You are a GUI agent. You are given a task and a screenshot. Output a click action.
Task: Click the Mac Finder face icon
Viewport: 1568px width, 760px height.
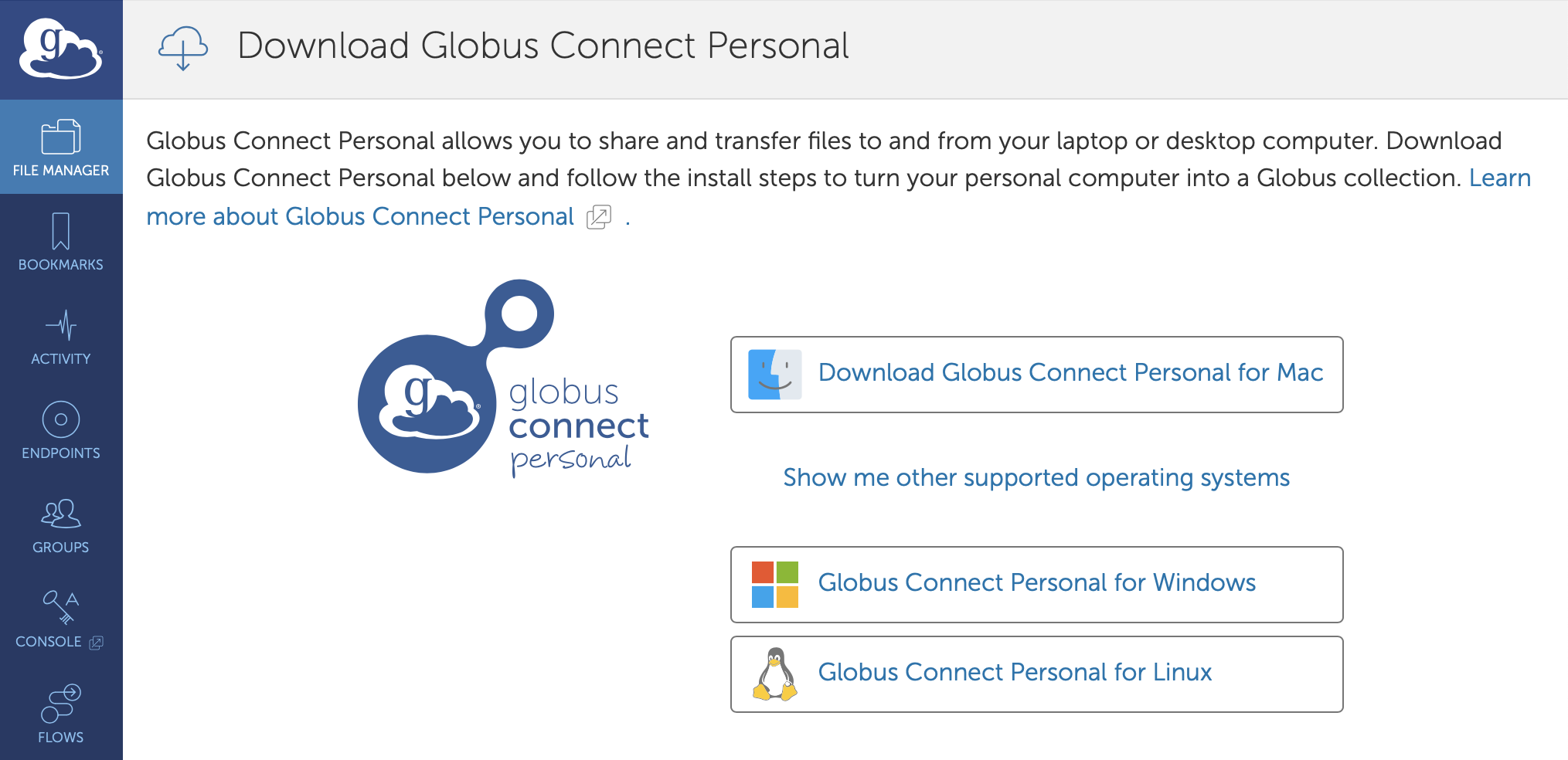774,375
